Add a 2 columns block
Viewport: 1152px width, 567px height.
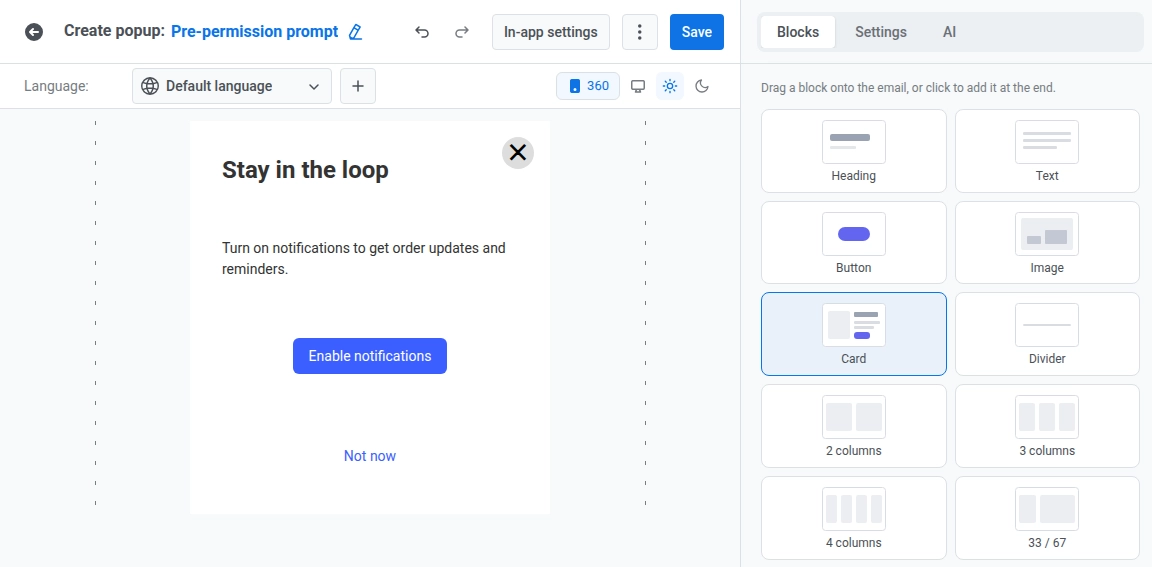(x=854, y=426)
